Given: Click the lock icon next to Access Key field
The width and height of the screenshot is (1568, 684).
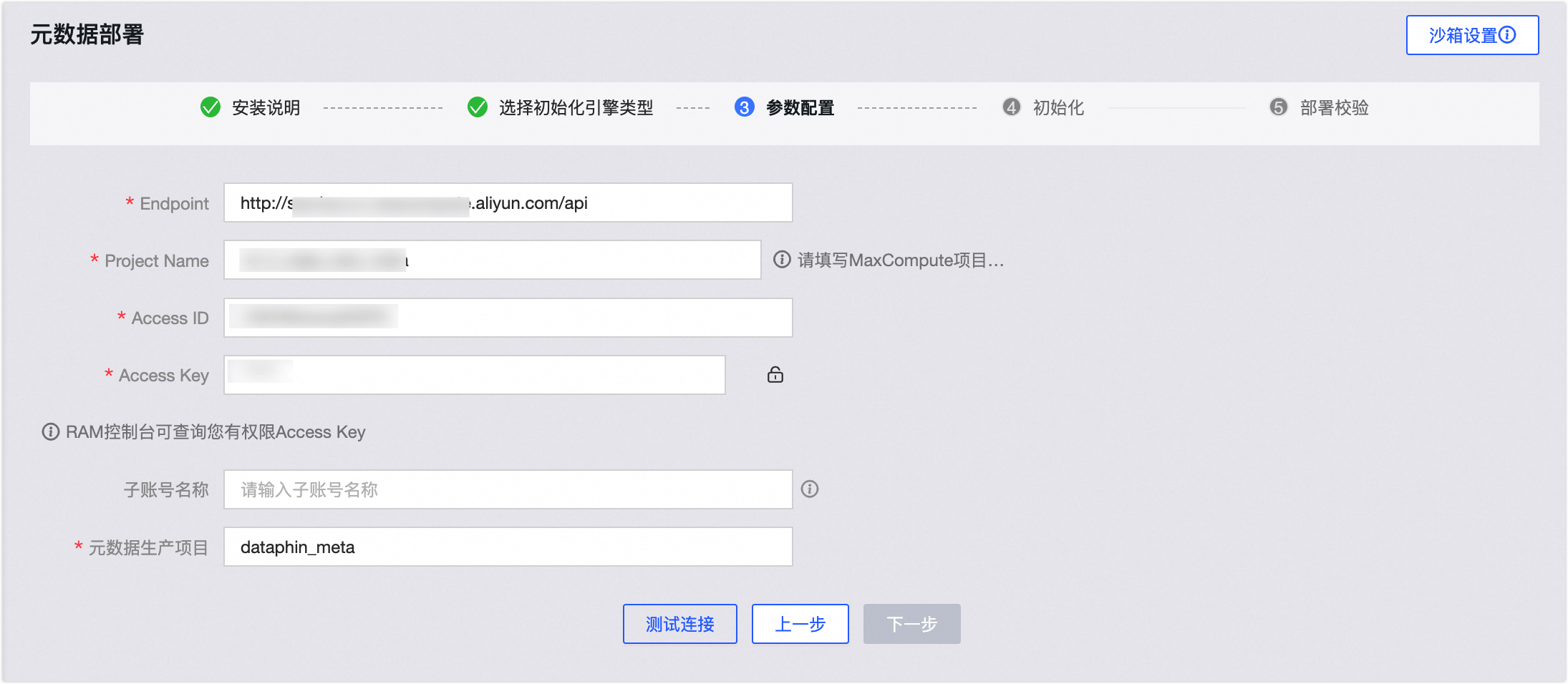Looking at the screenshot, I should [775, 374].
